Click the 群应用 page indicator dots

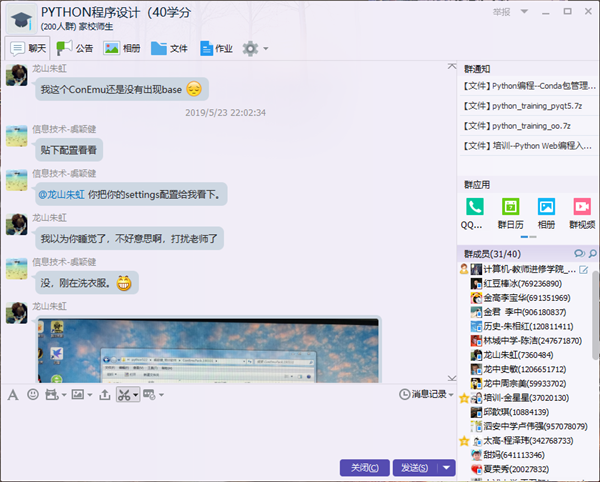coord(528,237)
